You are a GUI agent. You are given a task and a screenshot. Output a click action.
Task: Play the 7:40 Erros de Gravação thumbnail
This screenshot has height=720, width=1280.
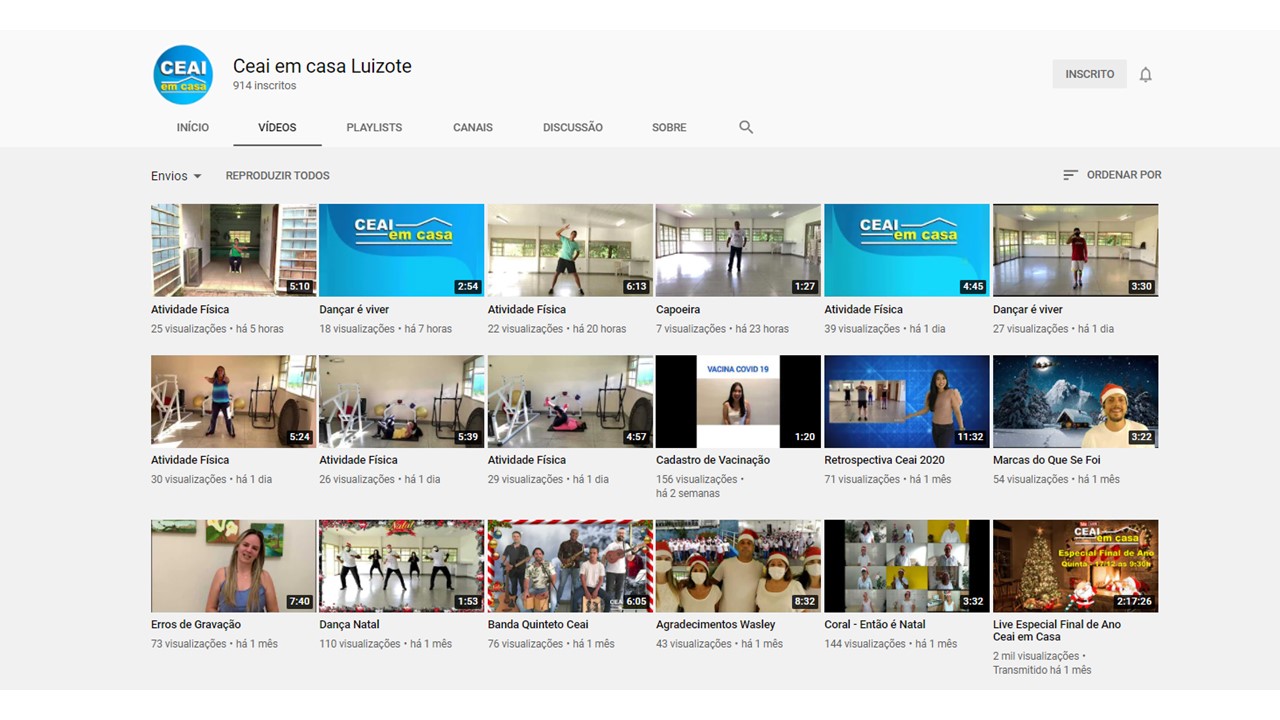pyautogui.click(x=233, y=566)
